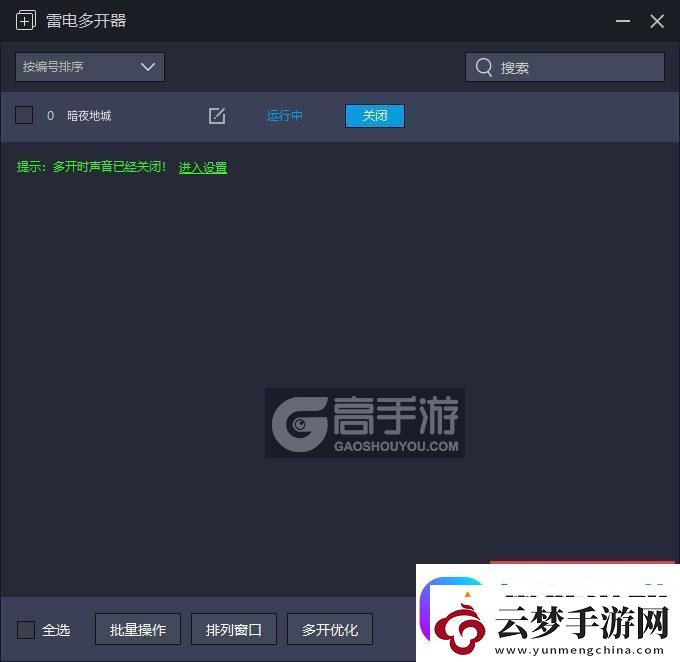The image size is (680, 662).
Task: Close the 雷电多开器 window
Action: (x=657, y=21)
